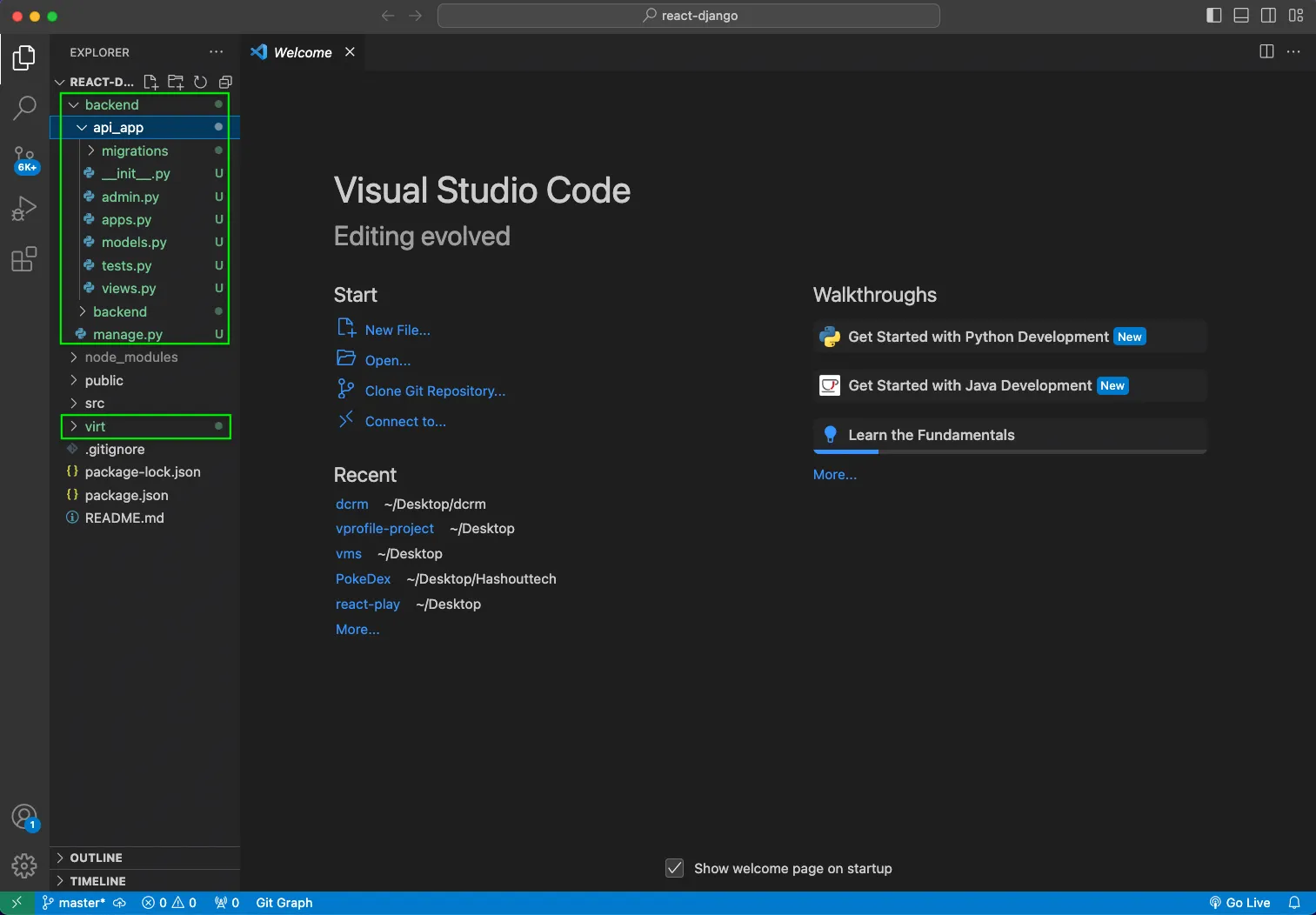This screenshot has width=1316, height=915.
Task: Open the Manage gear icon
Action: [24, 865]
